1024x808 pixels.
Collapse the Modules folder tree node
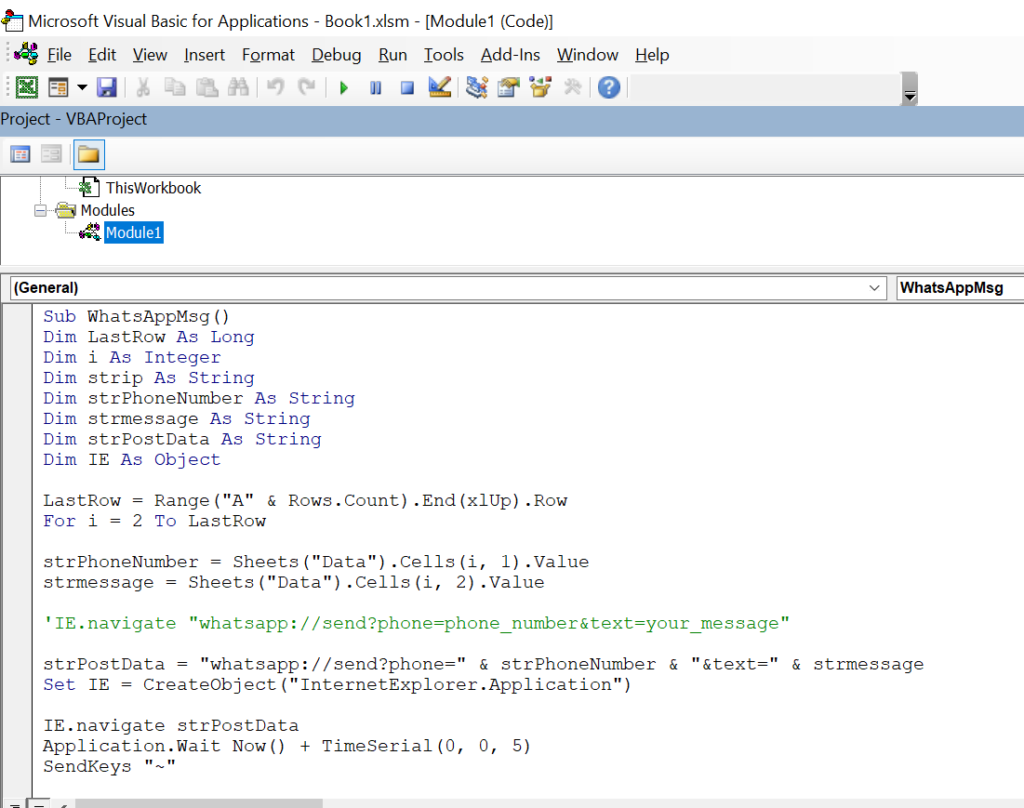[40, 210]
